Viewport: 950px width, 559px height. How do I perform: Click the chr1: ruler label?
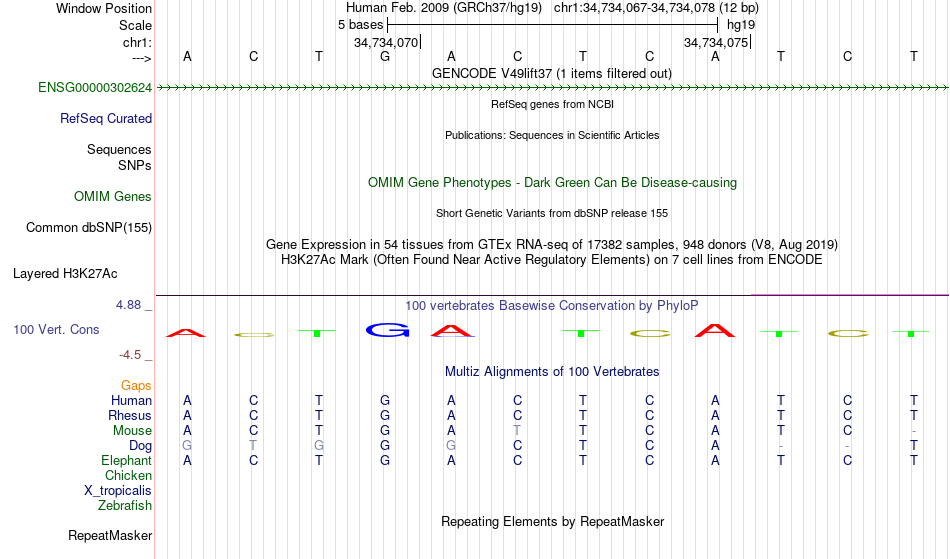point(137,42)
